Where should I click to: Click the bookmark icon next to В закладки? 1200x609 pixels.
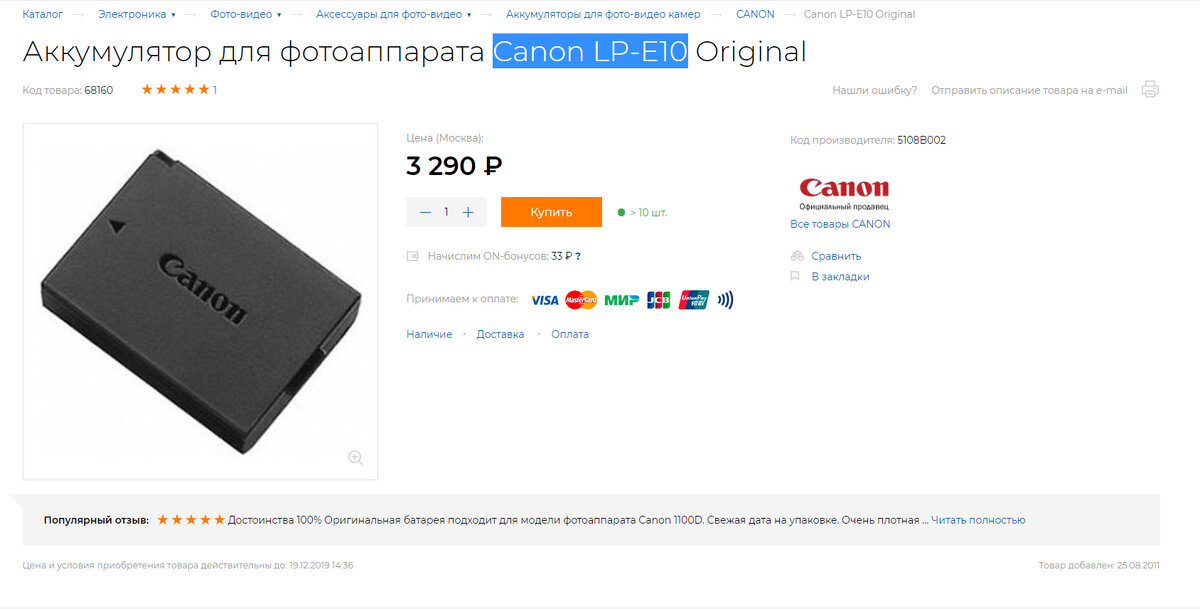795,276
